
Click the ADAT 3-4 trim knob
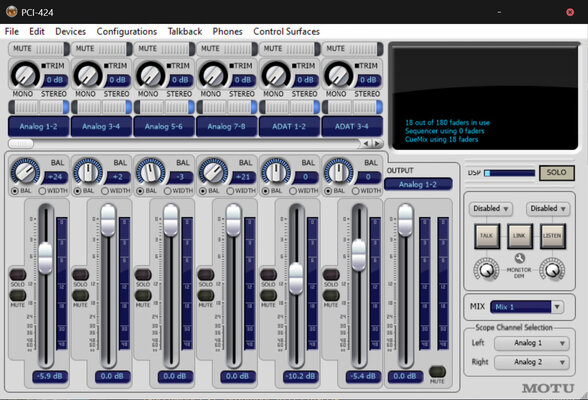[339, 75]
